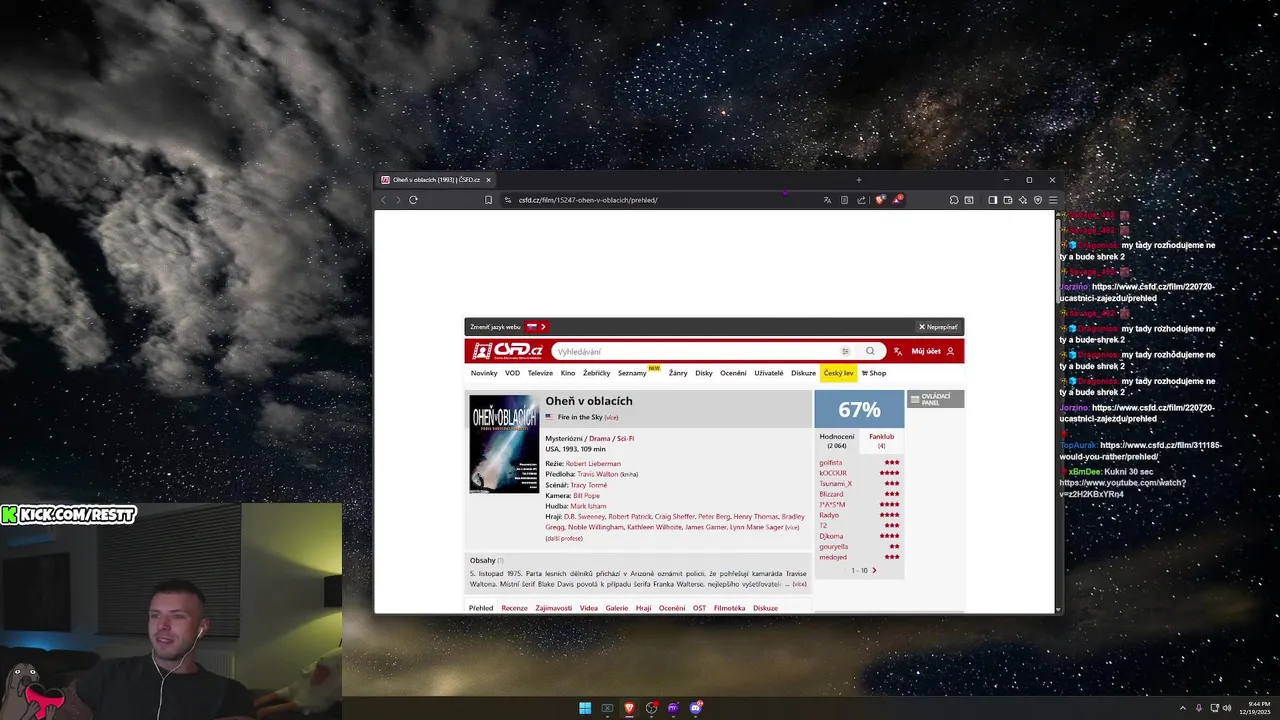Open the Drama genre link
Screen dimensions: 1280x720
pos(599,438)
